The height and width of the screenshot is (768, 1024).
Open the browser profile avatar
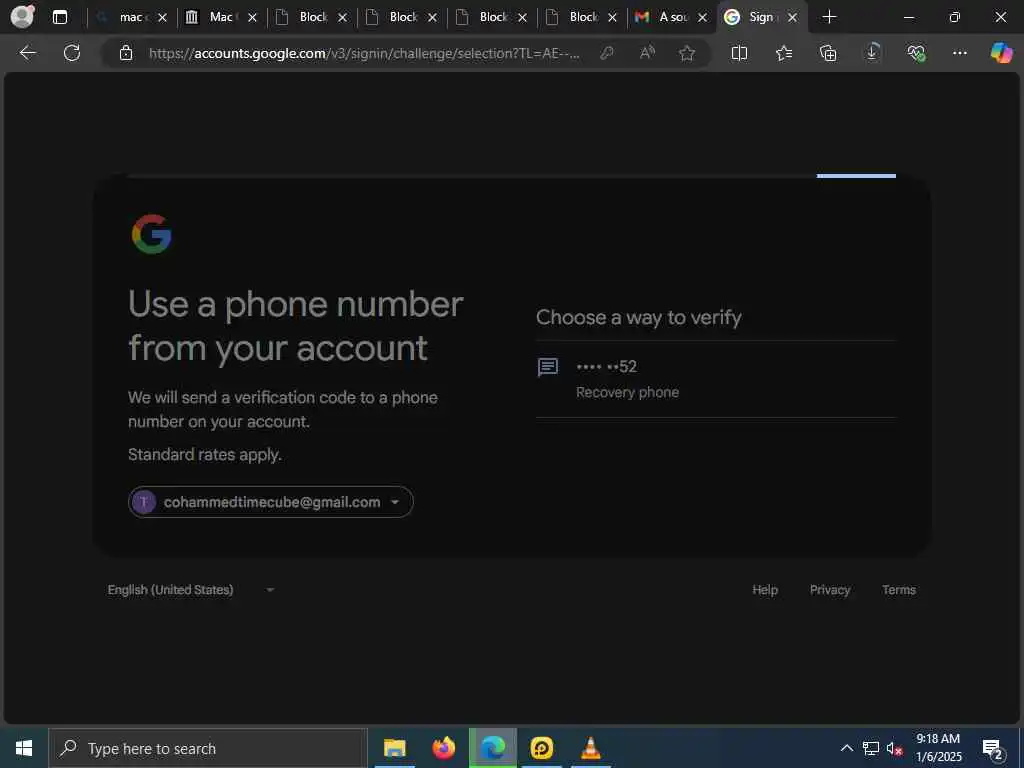pos(23,16)
